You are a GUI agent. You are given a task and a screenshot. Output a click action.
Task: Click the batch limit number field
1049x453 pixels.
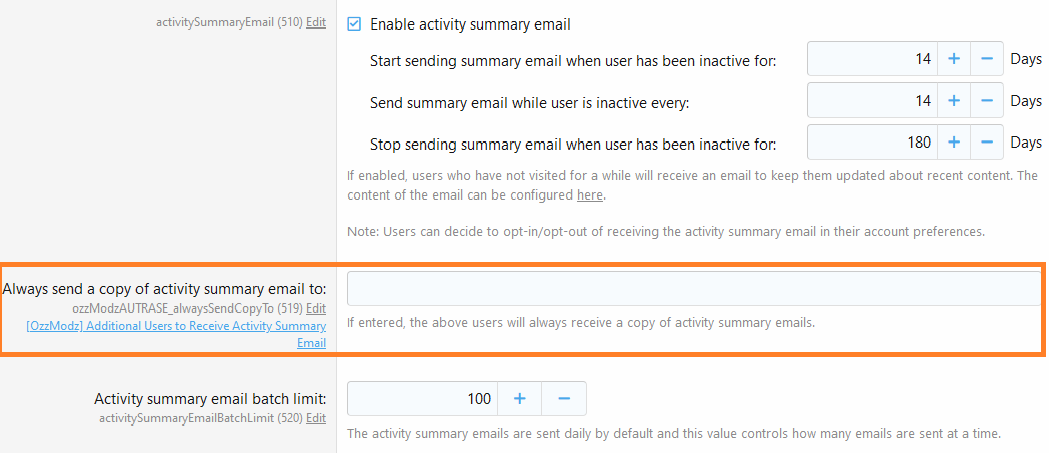click(422, 399)
